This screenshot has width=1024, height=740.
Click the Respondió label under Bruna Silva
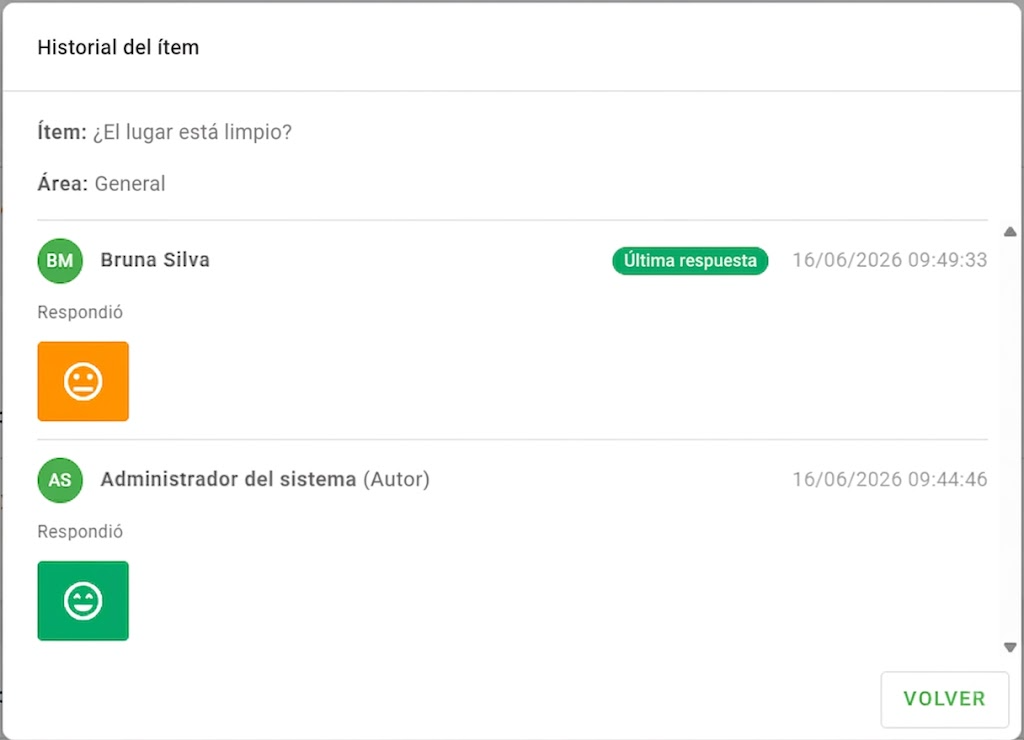point(80,312)
